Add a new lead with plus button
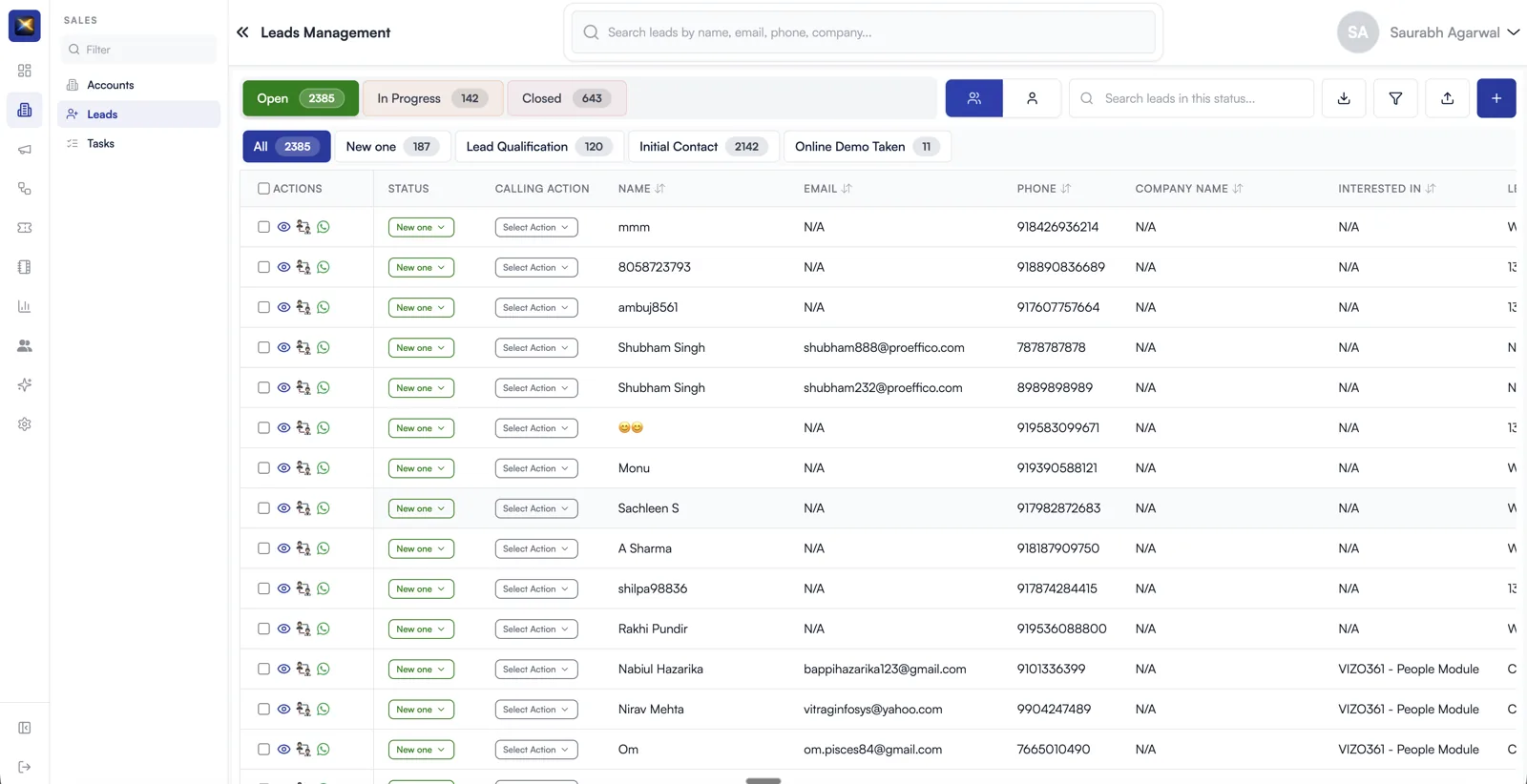Screen dimensions: 1527x784 pos(1496,98)
